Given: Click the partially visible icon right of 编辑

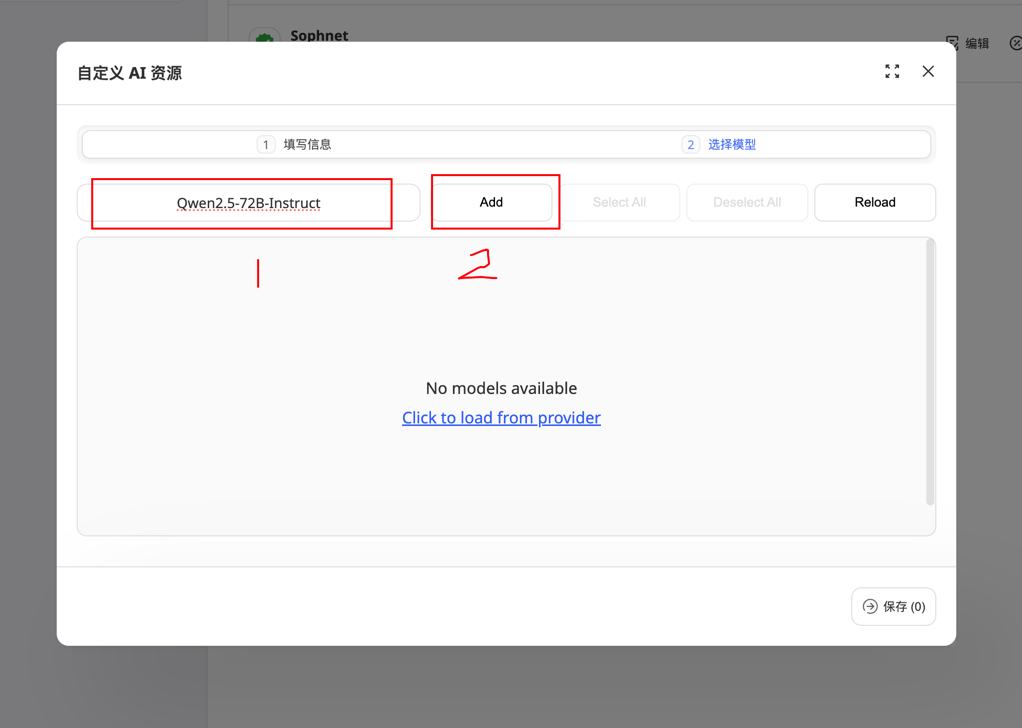Looking at the screenshot, I should 1015,43.
